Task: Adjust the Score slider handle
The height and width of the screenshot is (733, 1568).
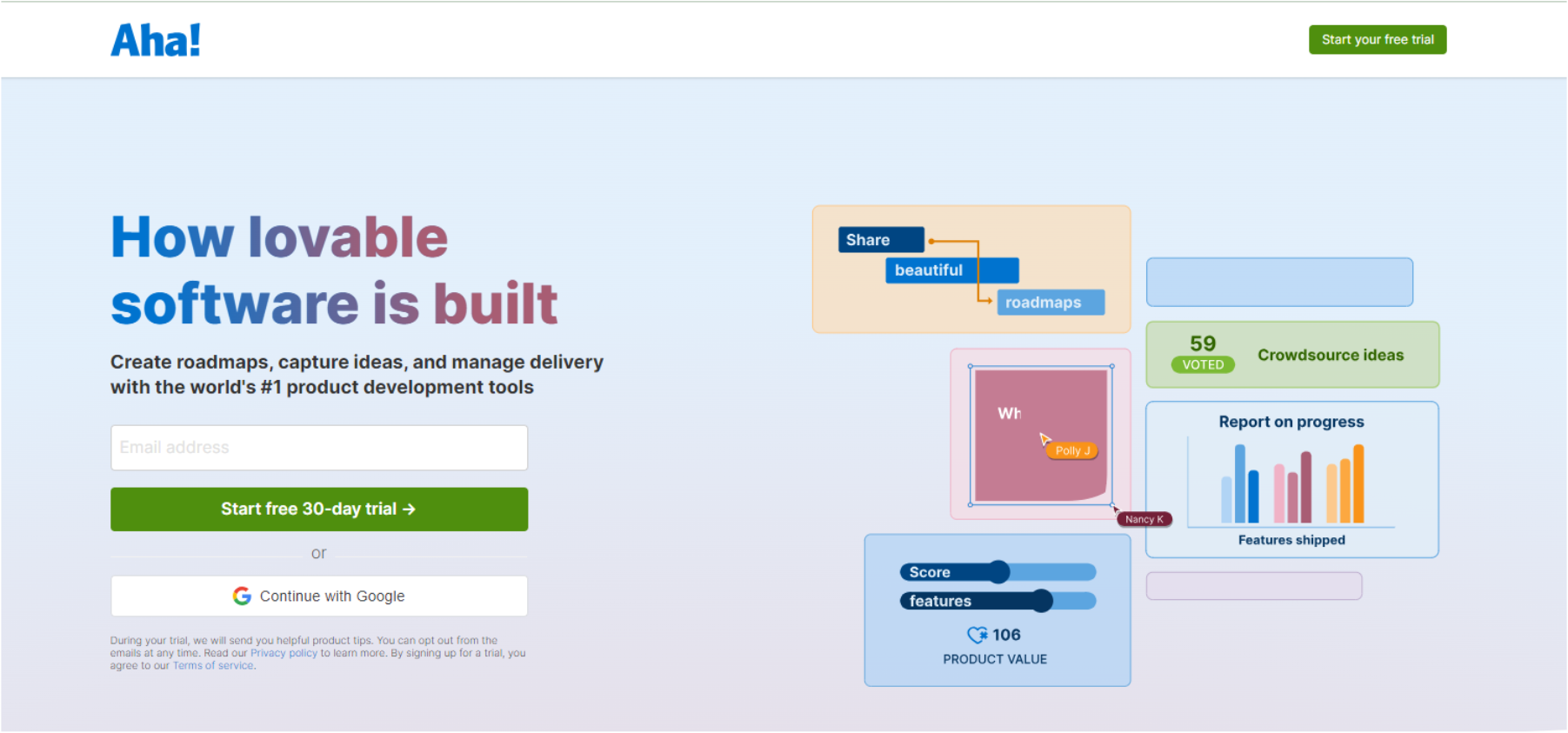Action: (998, 572)
